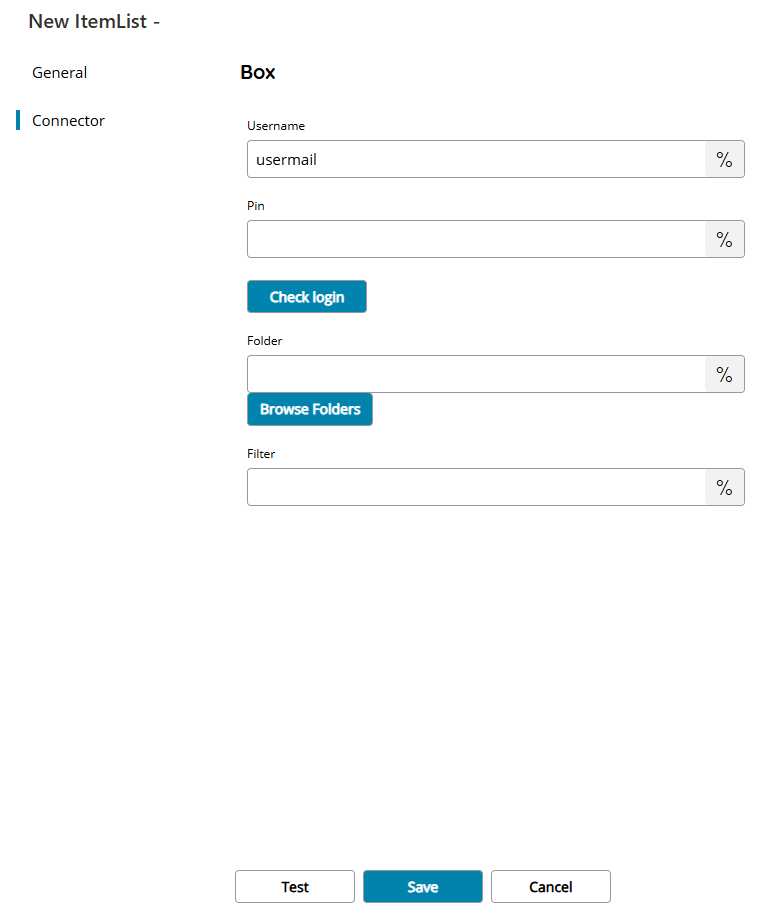Click into the Pin input field
The image size is (763, 908).
pos(476,239)
